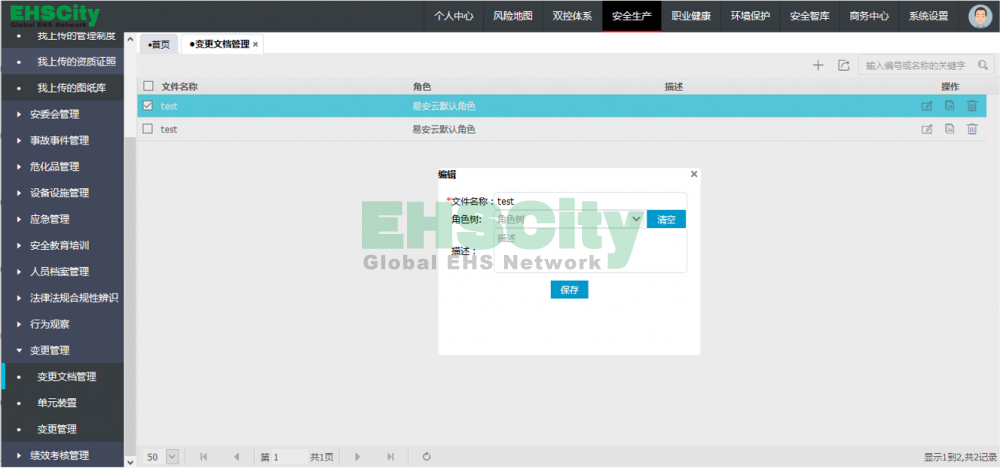This screenshot has width=1000, height=468.
Task: Click the export icon beside the search box
Action: 843,65
